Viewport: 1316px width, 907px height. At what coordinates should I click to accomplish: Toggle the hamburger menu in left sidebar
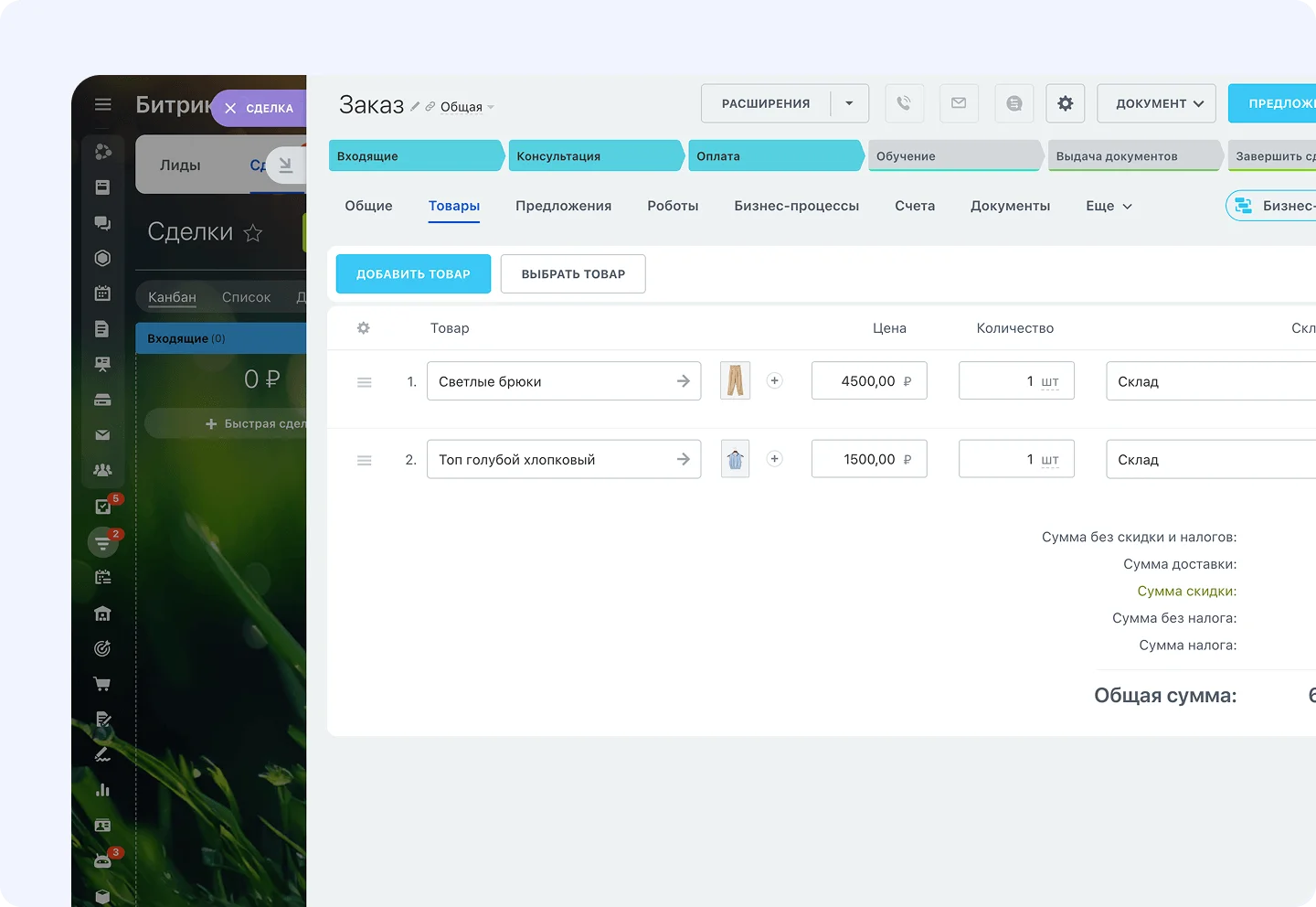tap(103, 104)
